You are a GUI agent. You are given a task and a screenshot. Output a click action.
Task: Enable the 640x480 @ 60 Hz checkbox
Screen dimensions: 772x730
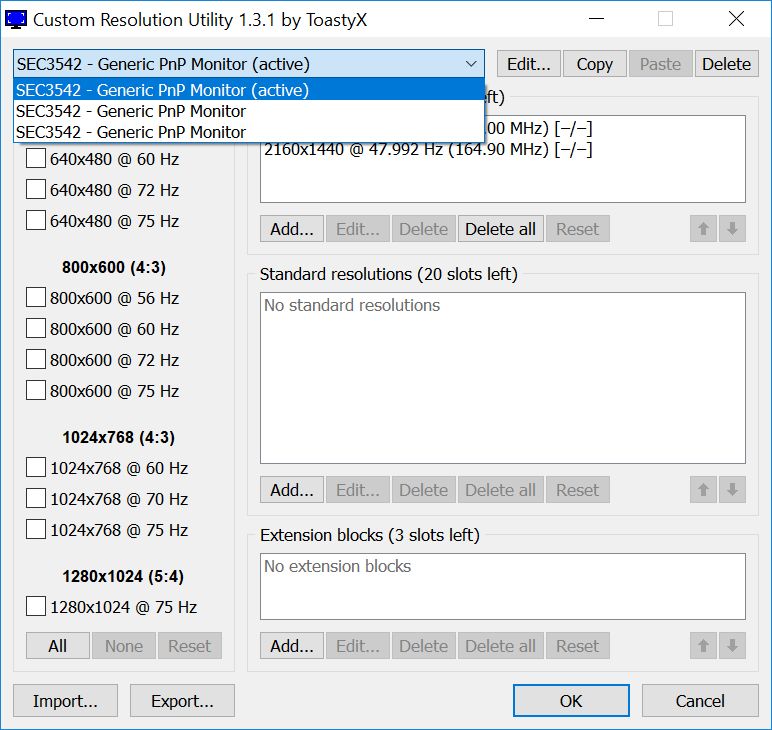[36, 159]
